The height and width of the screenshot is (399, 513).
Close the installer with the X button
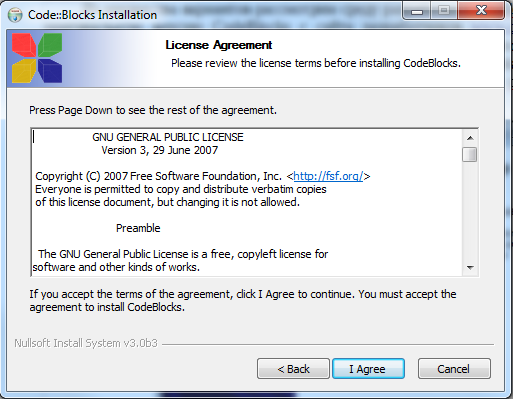click(481, 11)
